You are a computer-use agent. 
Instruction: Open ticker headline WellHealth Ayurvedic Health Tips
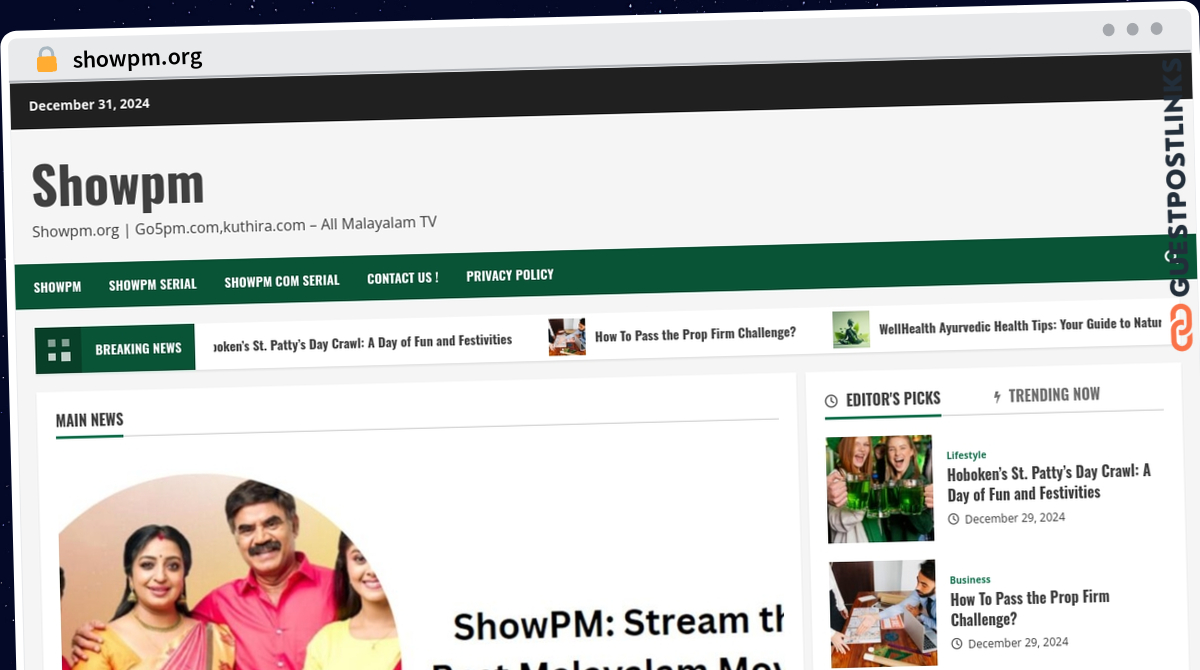(1020, 325)
